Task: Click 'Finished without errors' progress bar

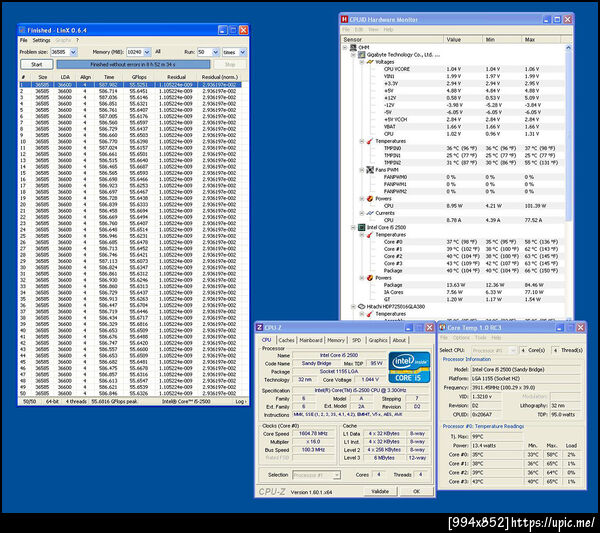Action: pyautogui.click(x=133, y=64)
